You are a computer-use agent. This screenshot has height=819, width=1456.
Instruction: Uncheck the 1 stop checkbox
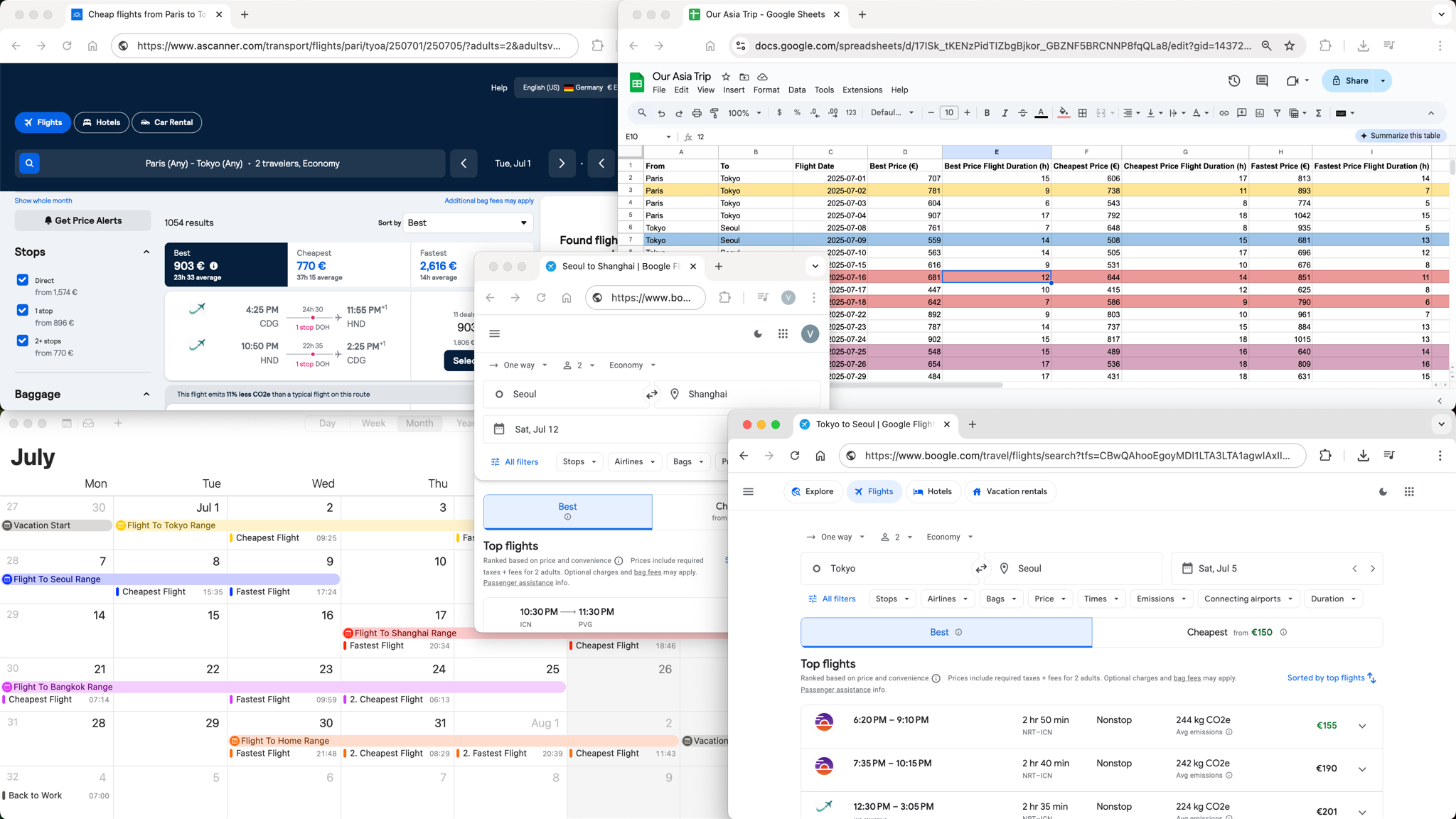click(x=22, y=310)
